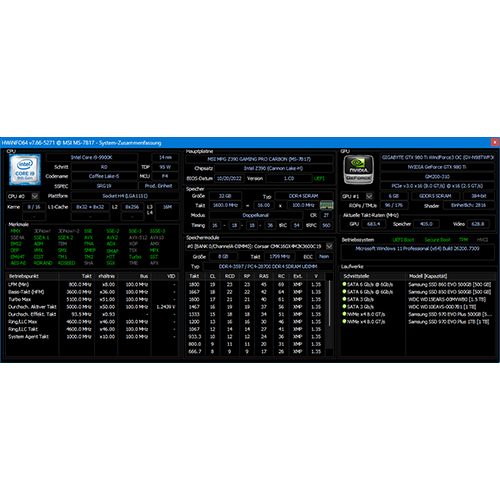Select the 1800 MHz timing row
Image resolution: width=500 pixels, height=500 pixels.
(x=255, y=284)
